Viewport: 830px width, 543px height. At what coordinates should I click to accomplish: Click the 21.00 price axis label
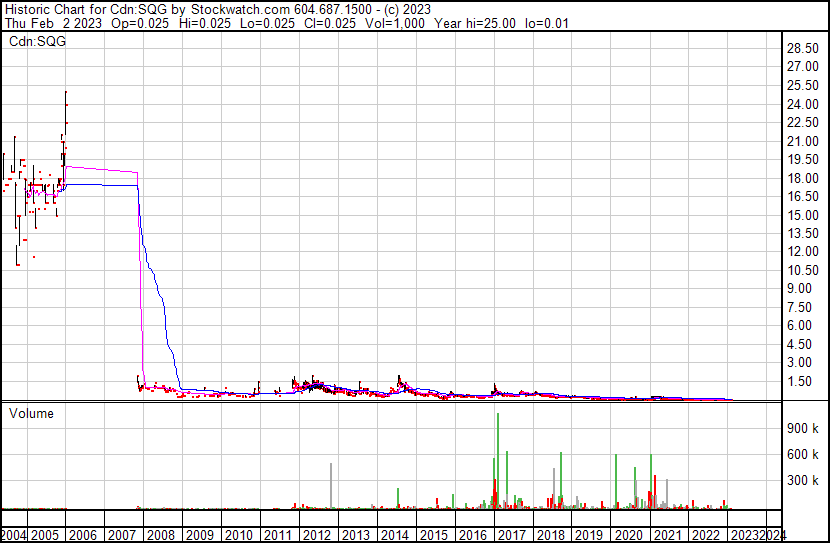803,141
